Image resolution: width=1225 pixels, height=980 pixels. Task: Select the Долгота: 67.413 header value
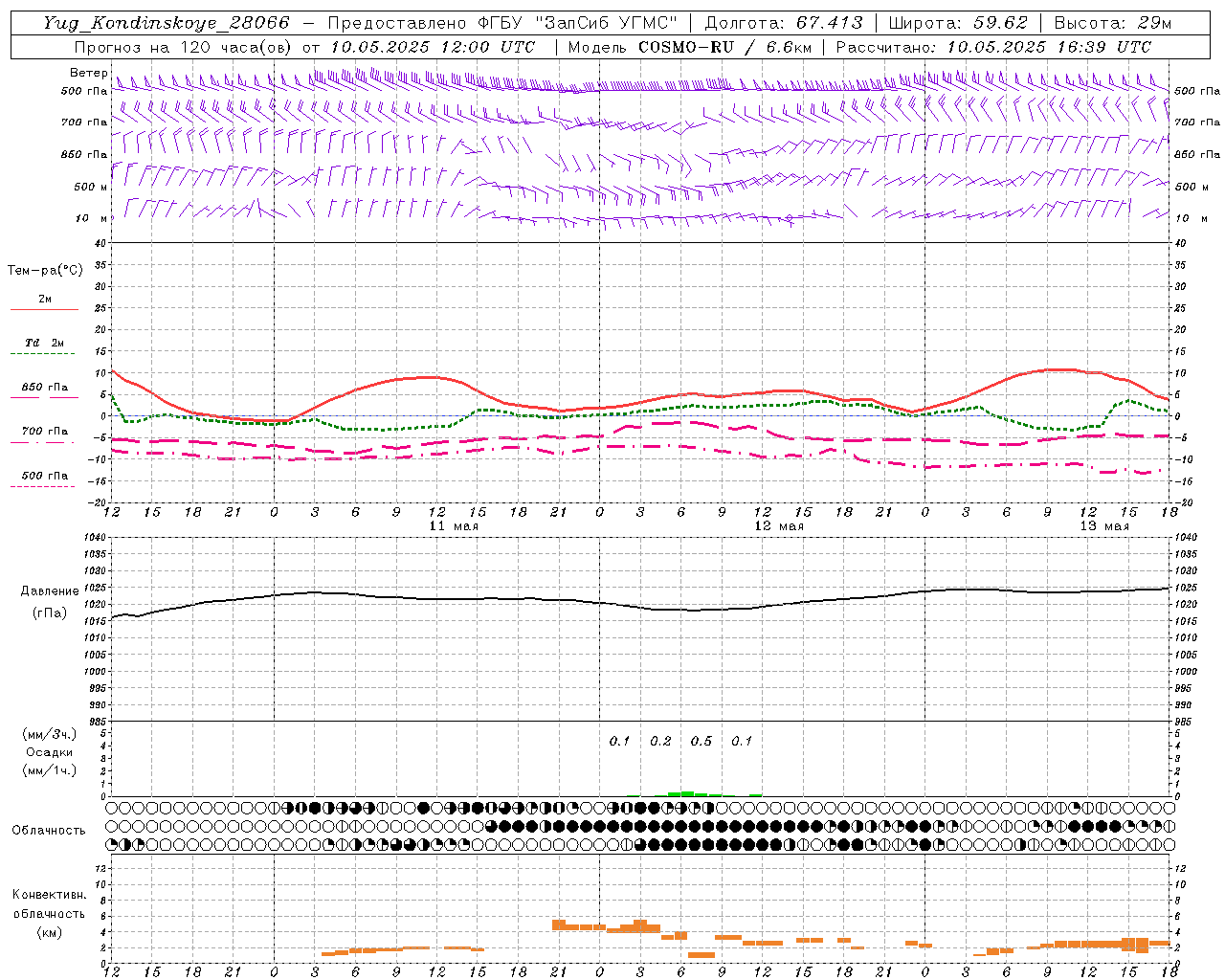(784, 23)
